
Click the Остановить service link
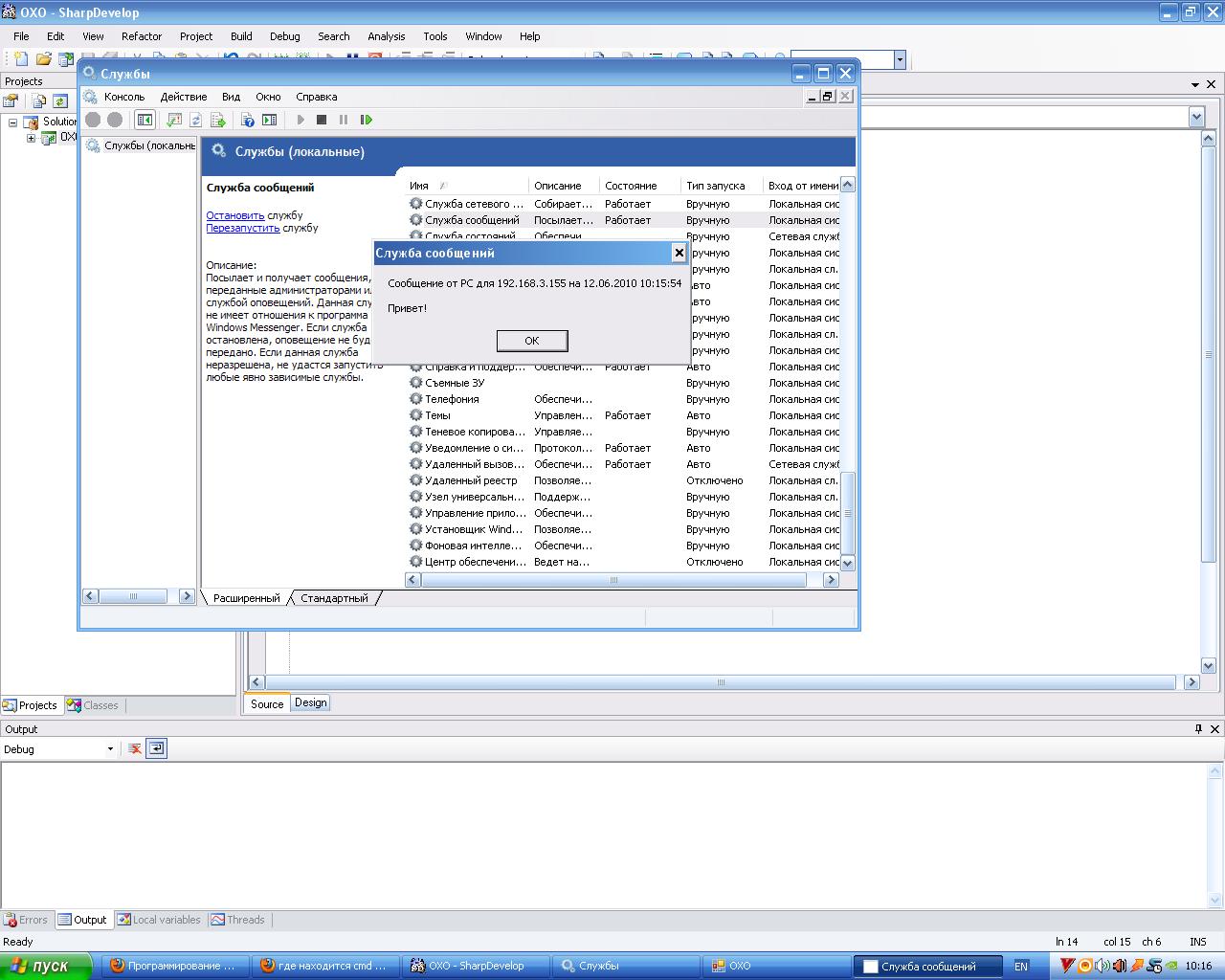pos(235,215)
